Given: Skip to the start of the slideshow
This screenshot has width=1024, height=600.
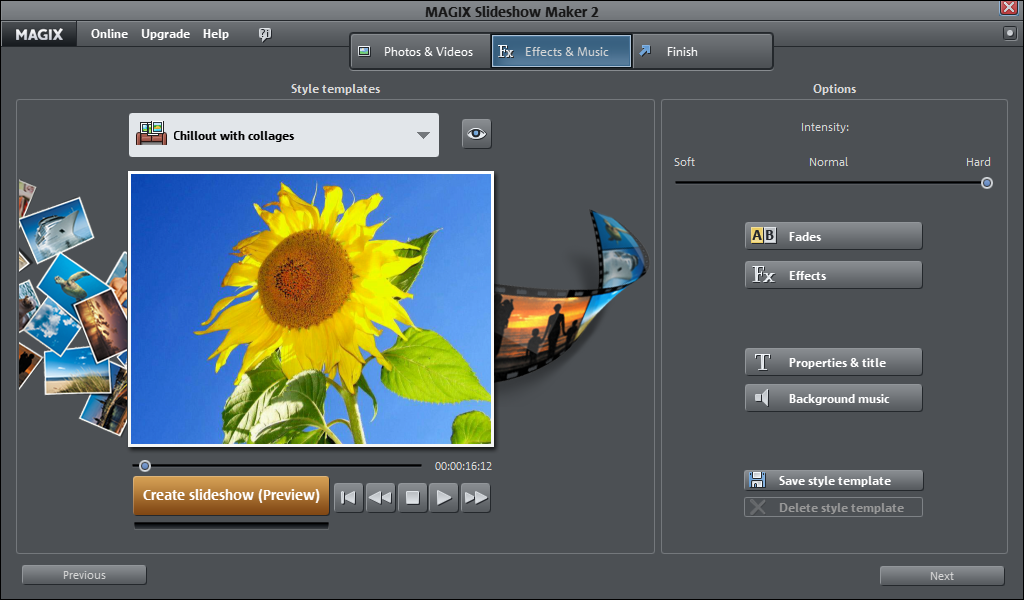Looking at the screenshot, I should pyautogui.click(x=349, y=497).
